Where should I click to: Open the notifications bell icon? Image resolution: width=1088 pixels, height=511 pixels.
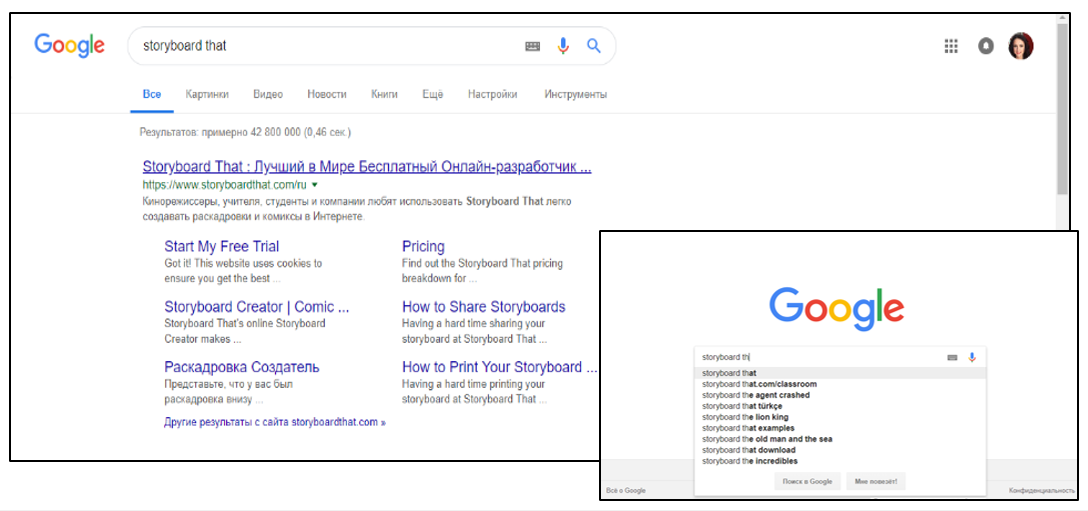tap(986, 47)
